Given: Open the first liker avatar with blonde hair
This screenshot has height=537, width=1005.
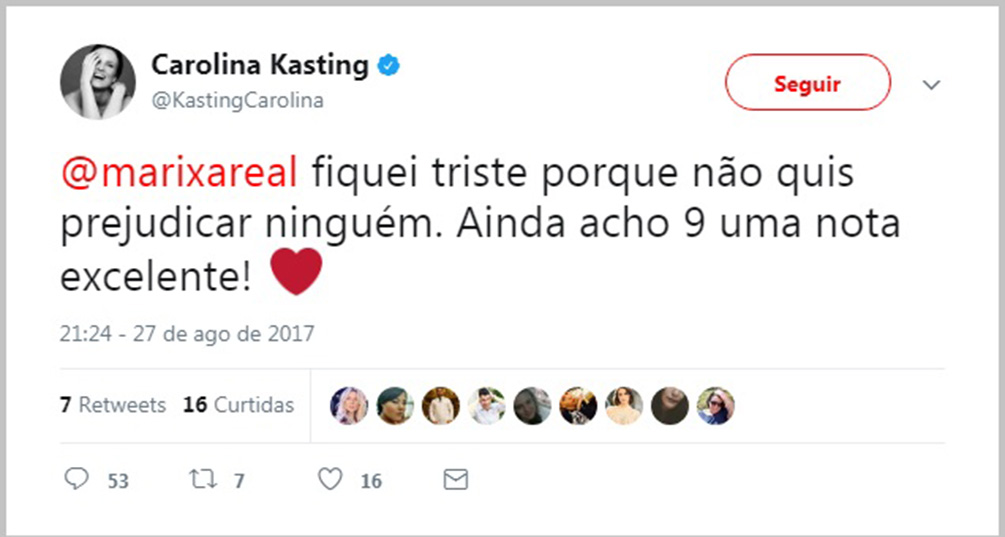Looking at the screenshot, I should [x=349, y=405].
